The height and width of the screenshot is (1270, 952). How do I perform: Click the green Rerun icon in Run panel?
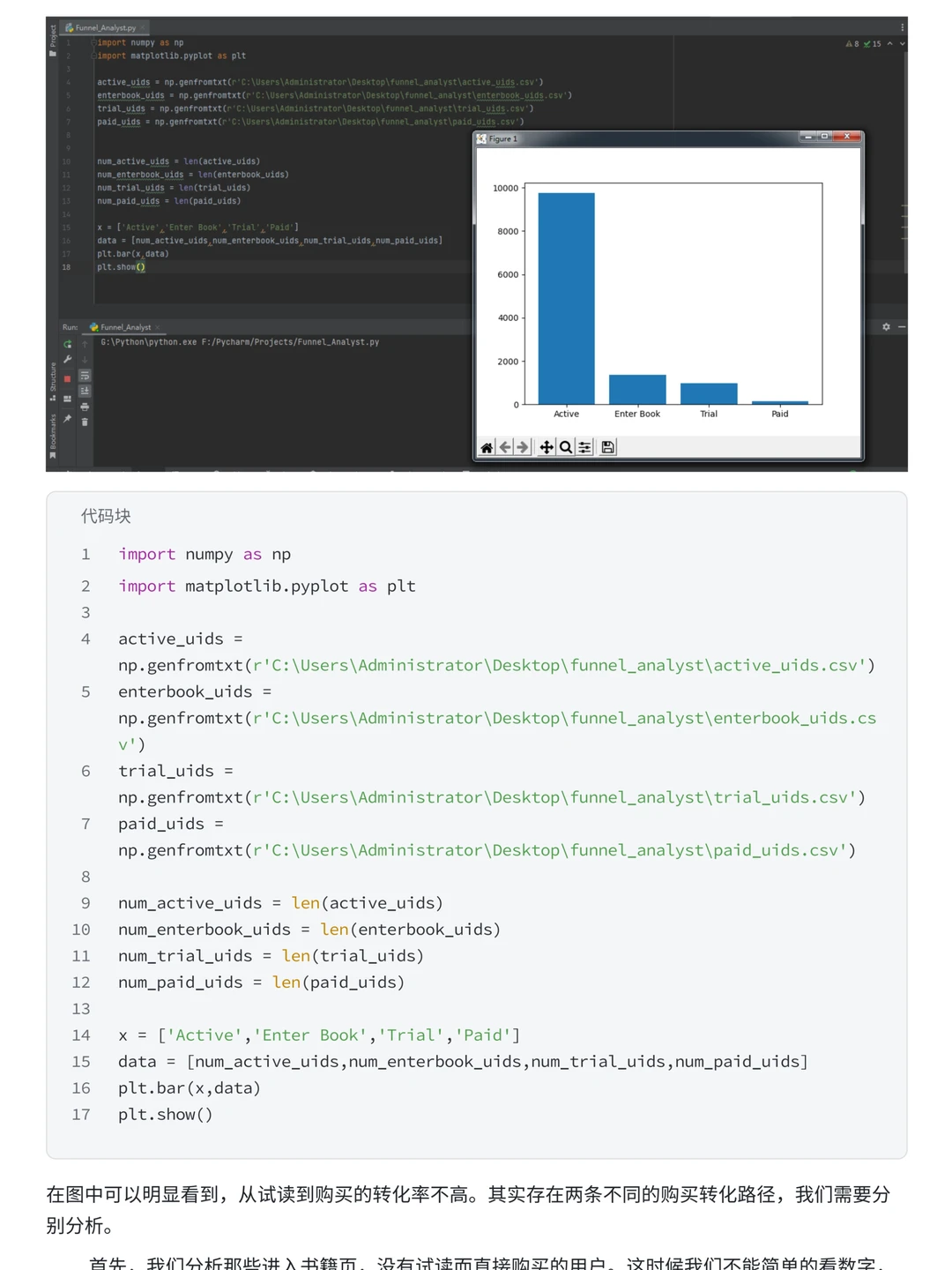coord(67,344)
